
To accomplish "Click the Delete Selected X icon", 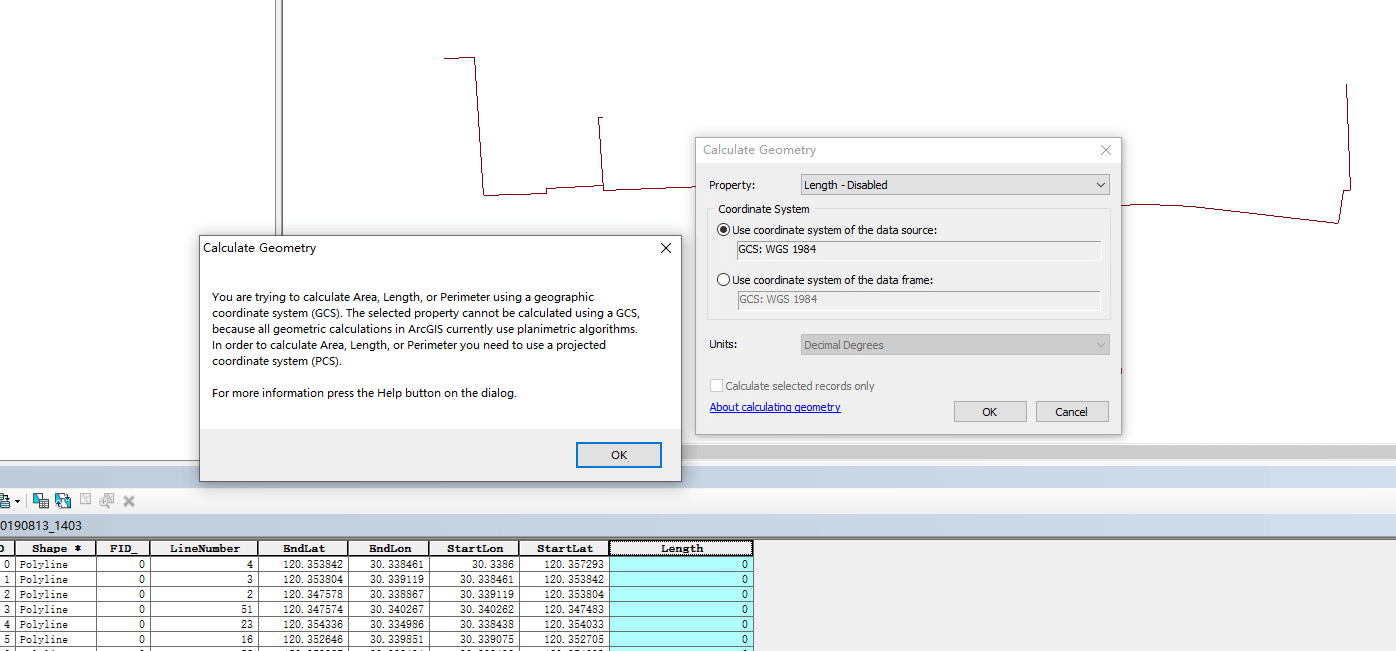I will pyautogui.click(x=129, y=500).
